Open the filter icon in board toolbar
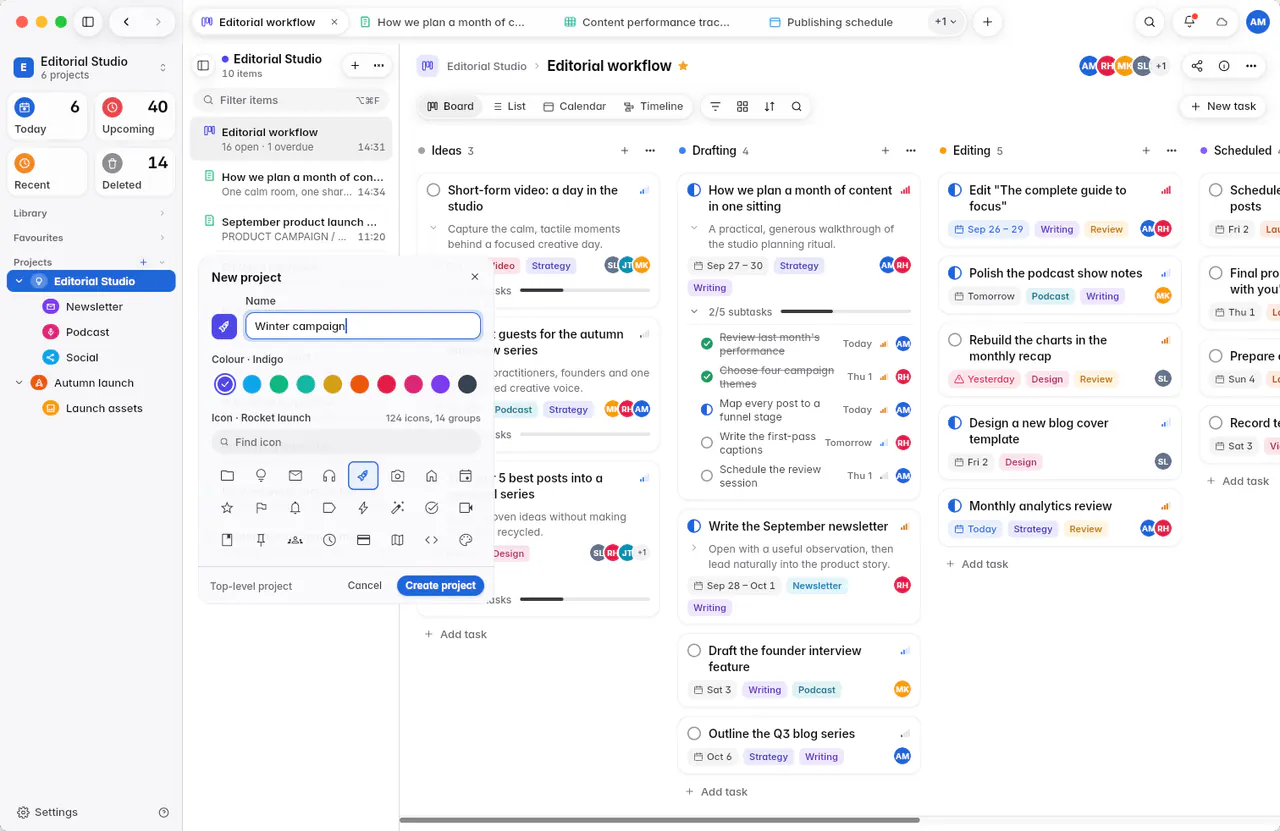The width and height of the screenshot is (1280, 831). (x=715, y=106)
